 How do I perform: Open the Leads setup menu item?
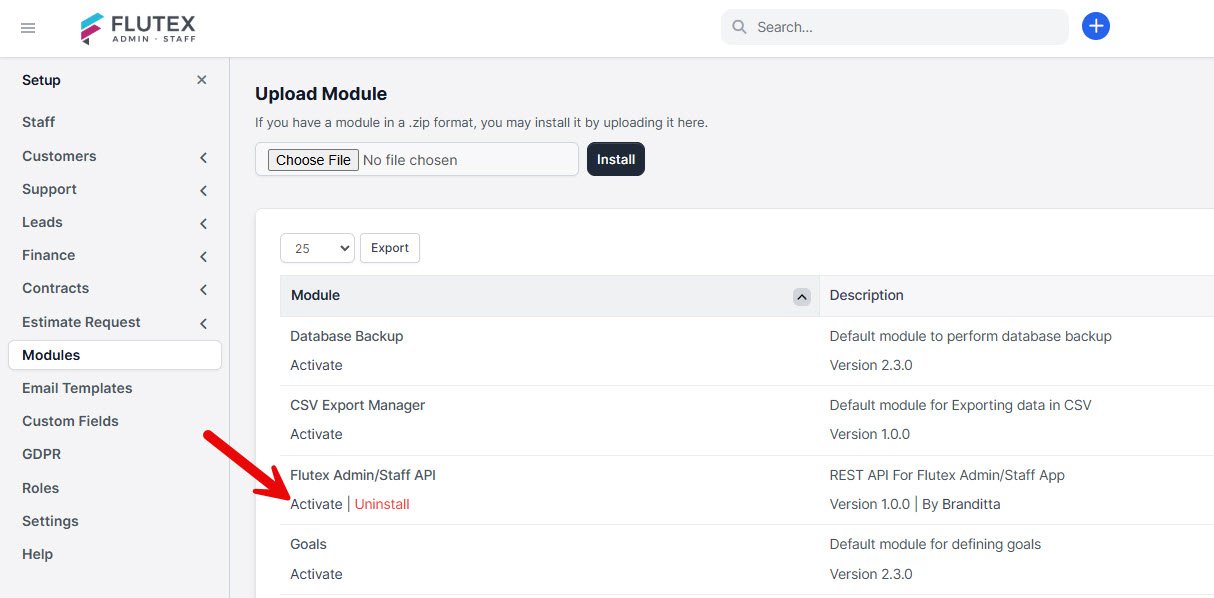point(42,222)
